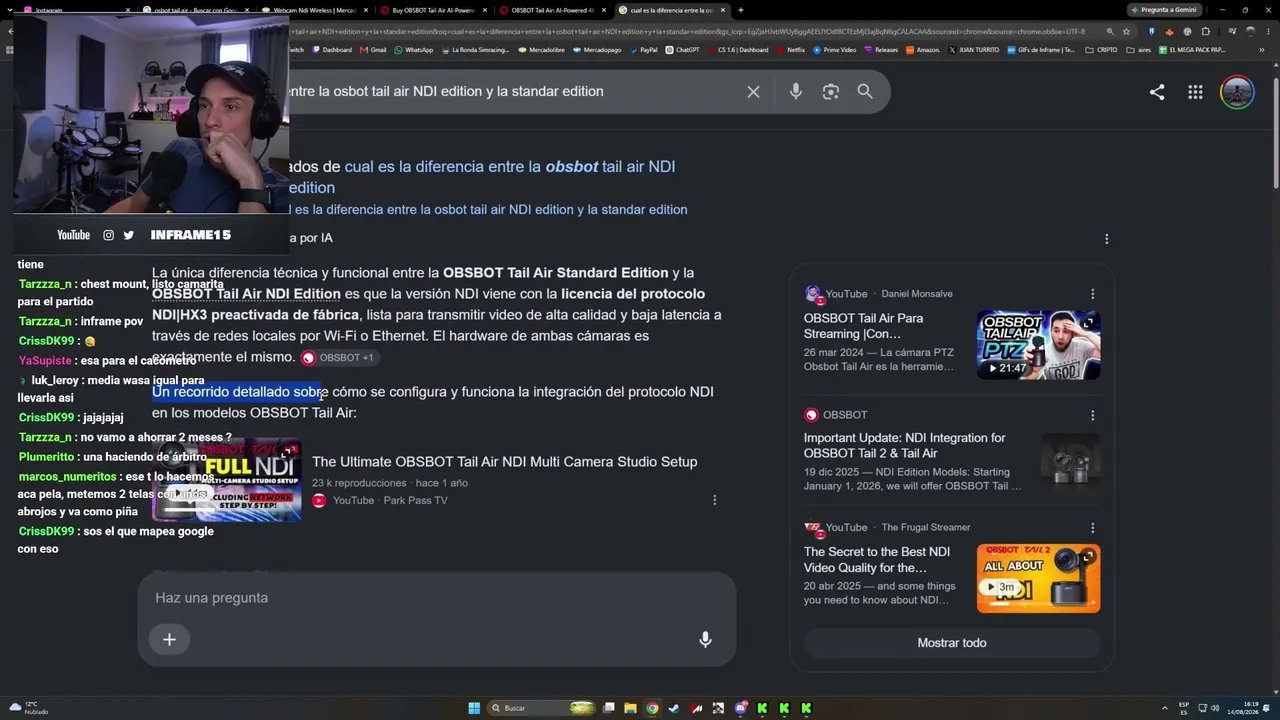Focus the 'Haz una pregunta' input field

pyautogui.click(x=437, y=598)
